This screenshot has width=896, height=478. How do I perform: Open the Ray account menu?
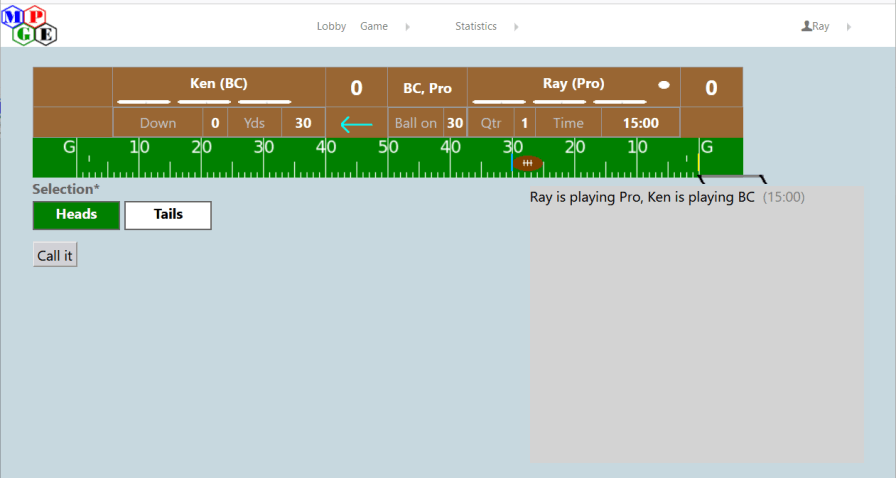821,26
